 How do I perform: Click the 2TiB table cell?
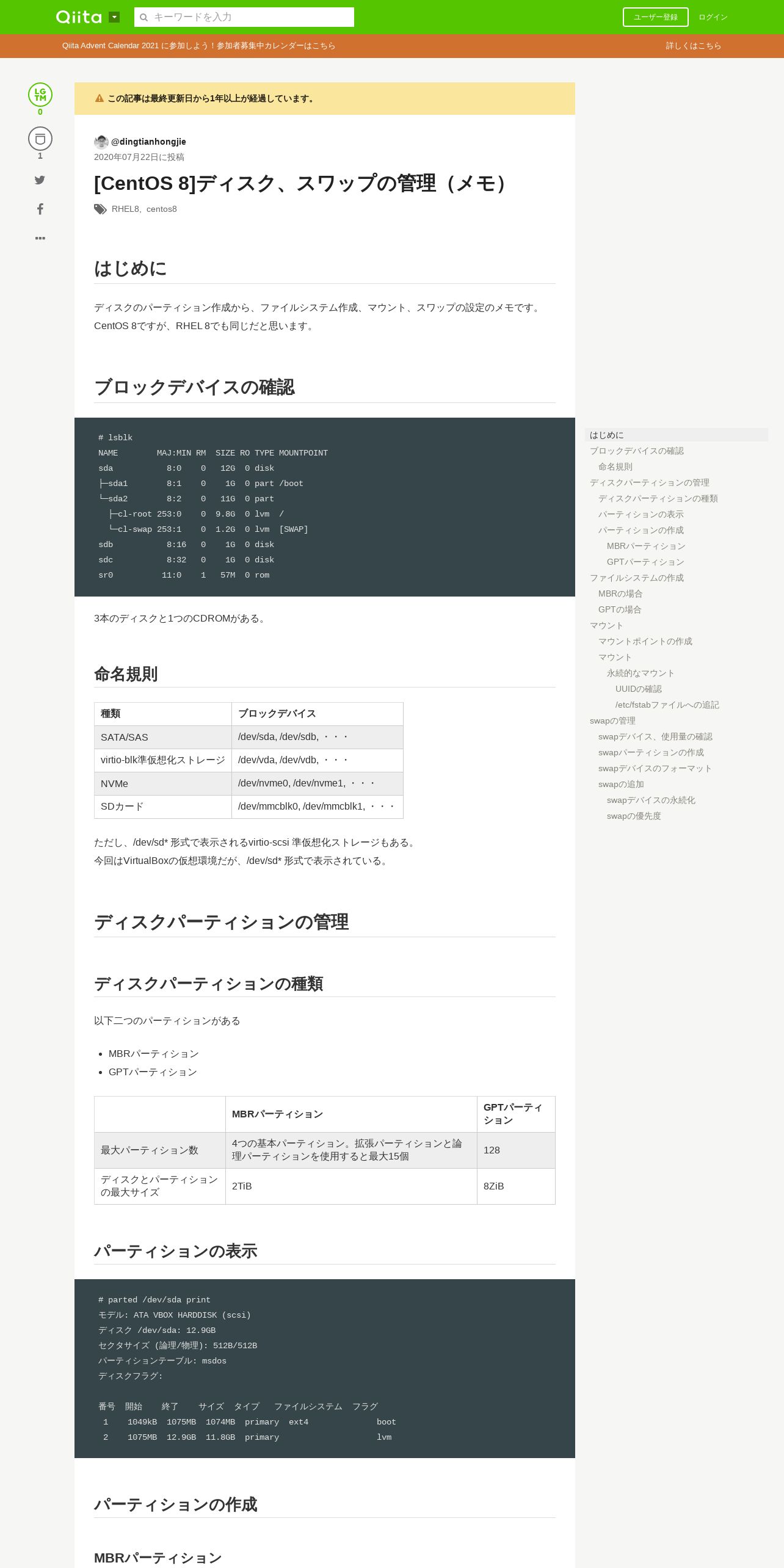pyautogui.click(x=351, y=1186)
